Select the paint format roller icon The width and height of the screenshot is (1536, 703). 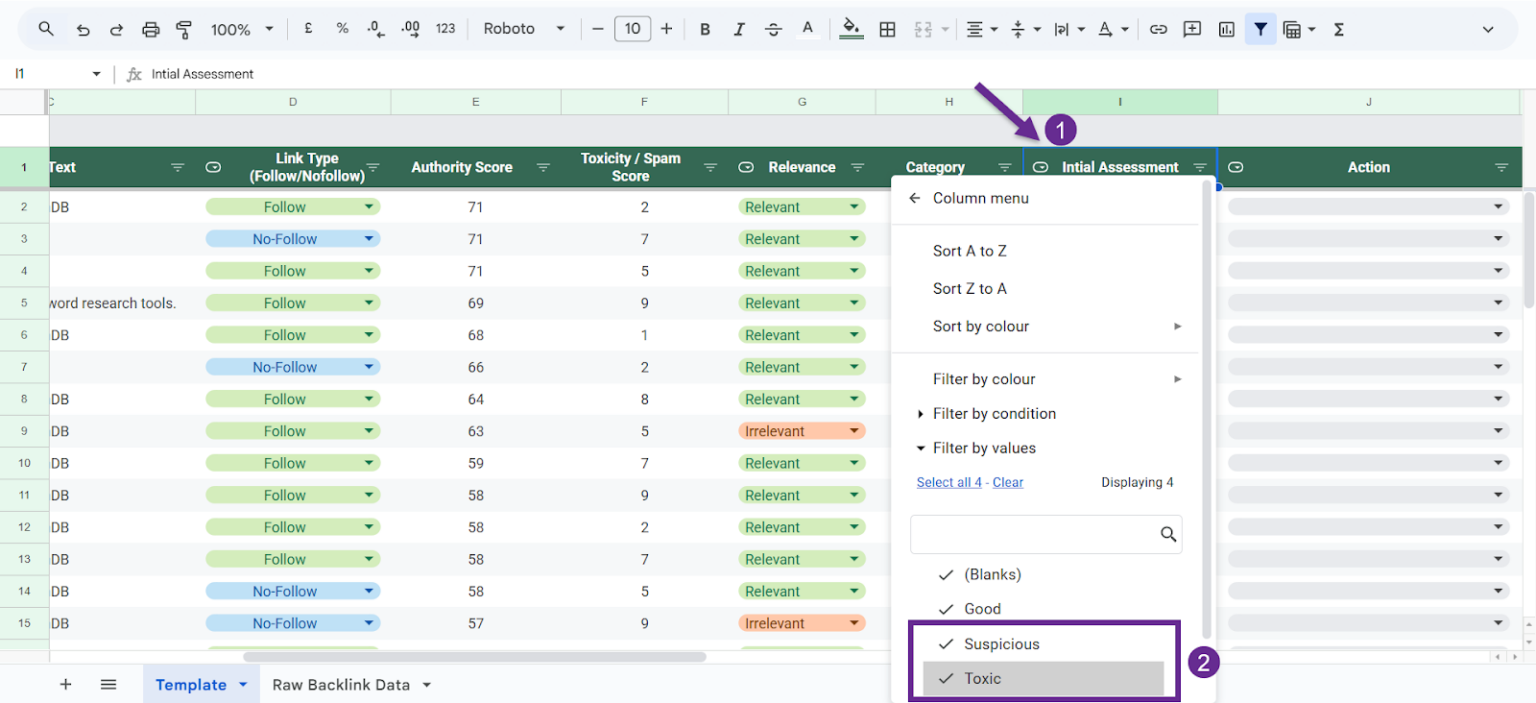184,29
